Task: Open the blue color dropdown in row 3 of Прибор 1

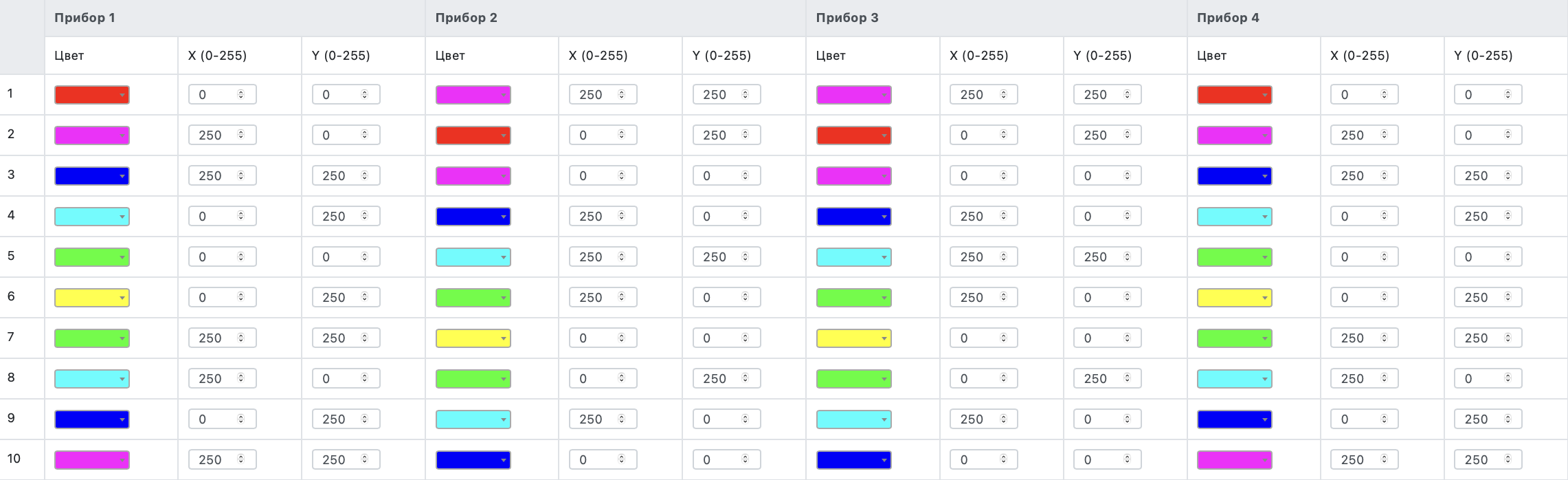Action: [92, 176]
